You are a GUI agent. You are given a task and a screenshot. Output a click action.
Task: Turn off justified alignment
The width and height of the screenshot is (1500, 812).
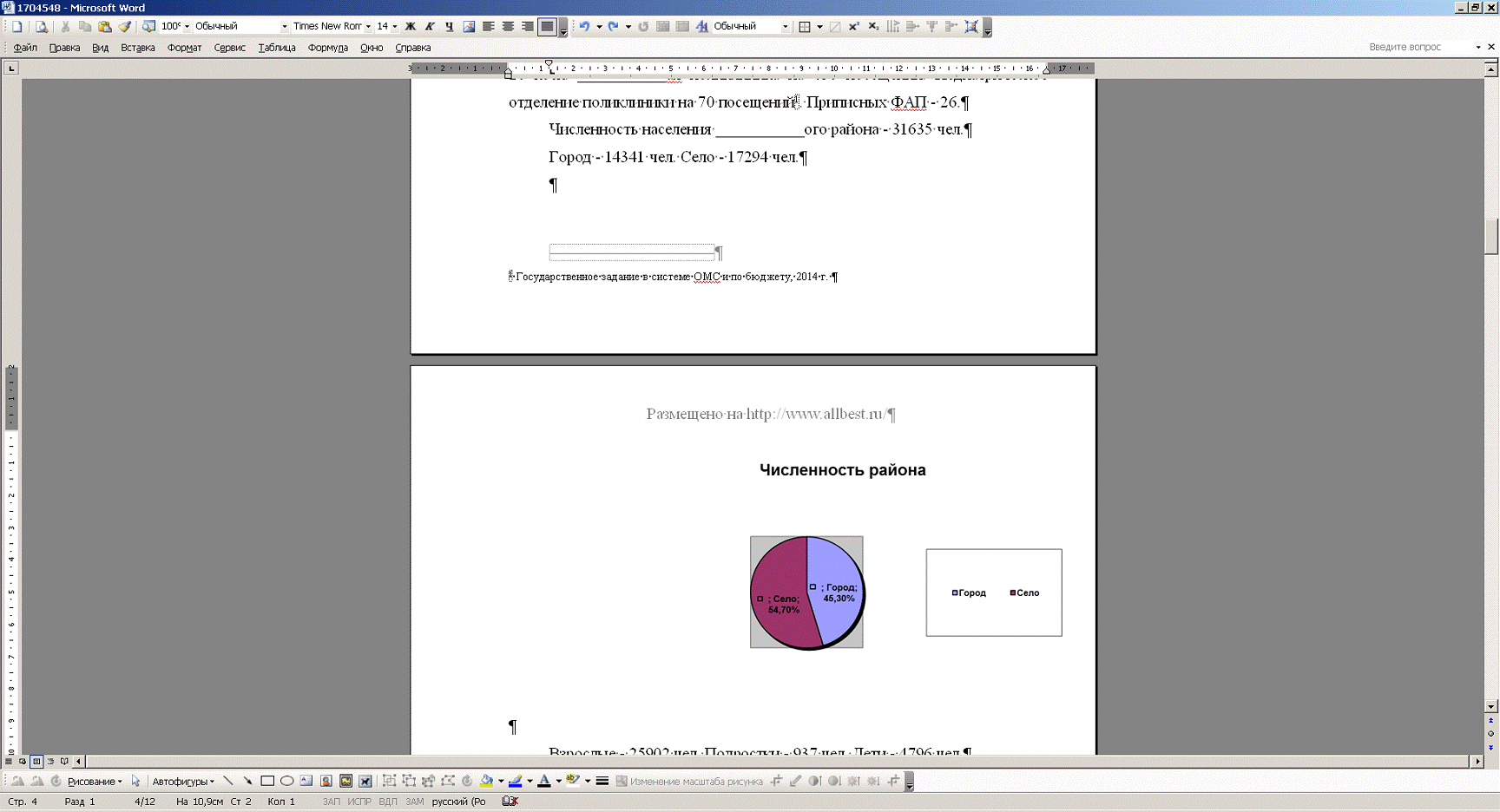pyautogui.click(x=547, y=27)
